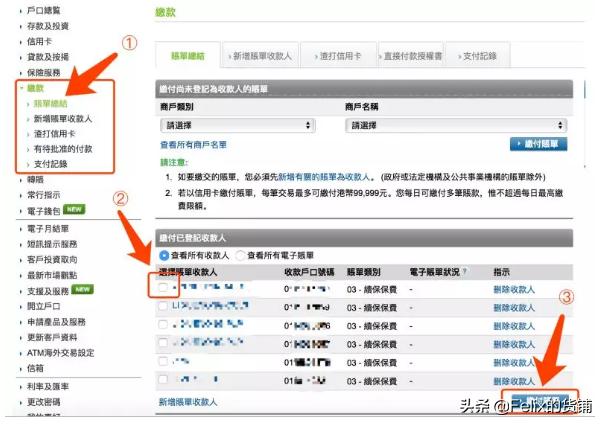The width and height of the screenshot is (604, 426).
Task: Open 電子月結單 in the sidebar
Action: (47, 229)
